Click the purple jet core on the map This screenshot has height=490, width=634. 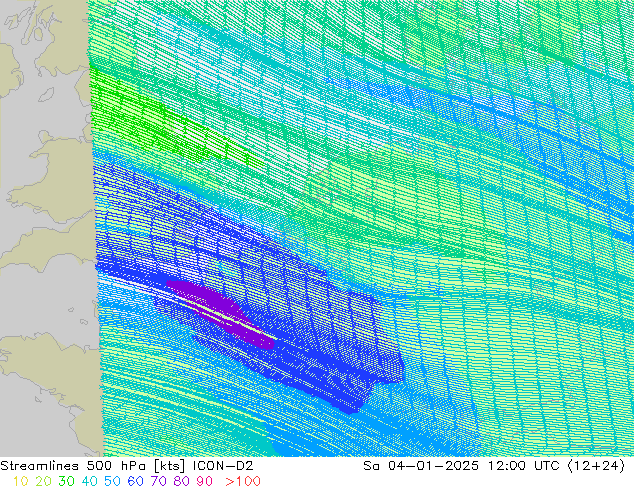(220, 313)
